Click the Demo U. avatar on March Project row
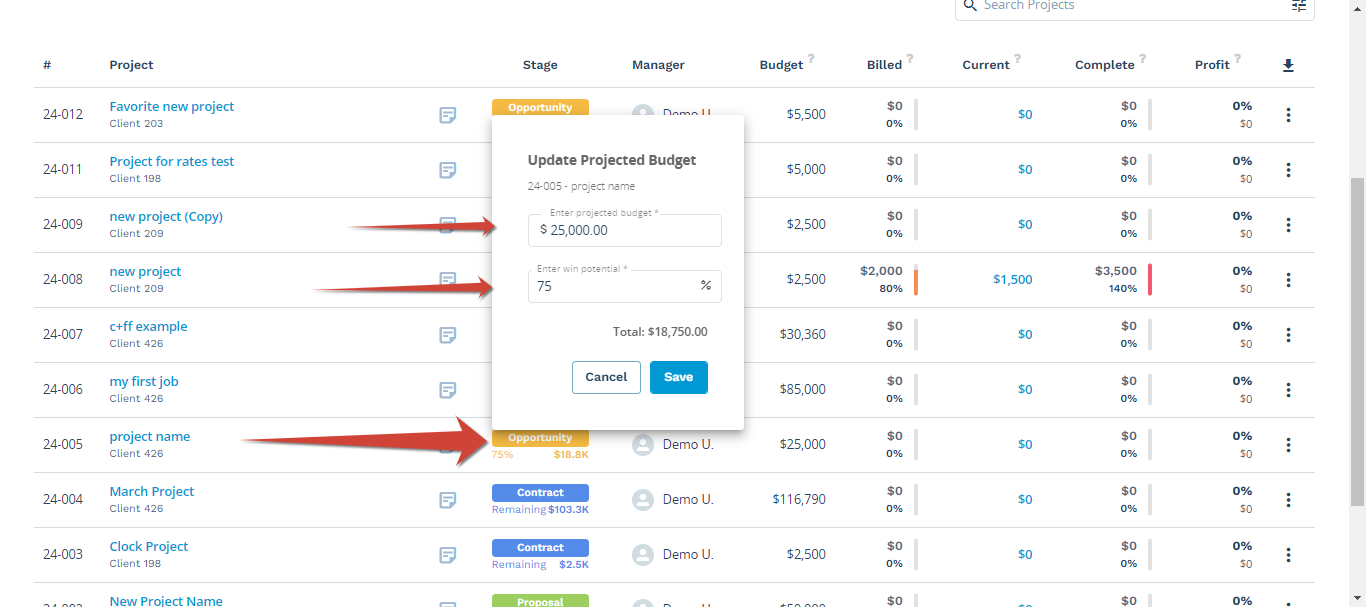 (x=642, y=499)
